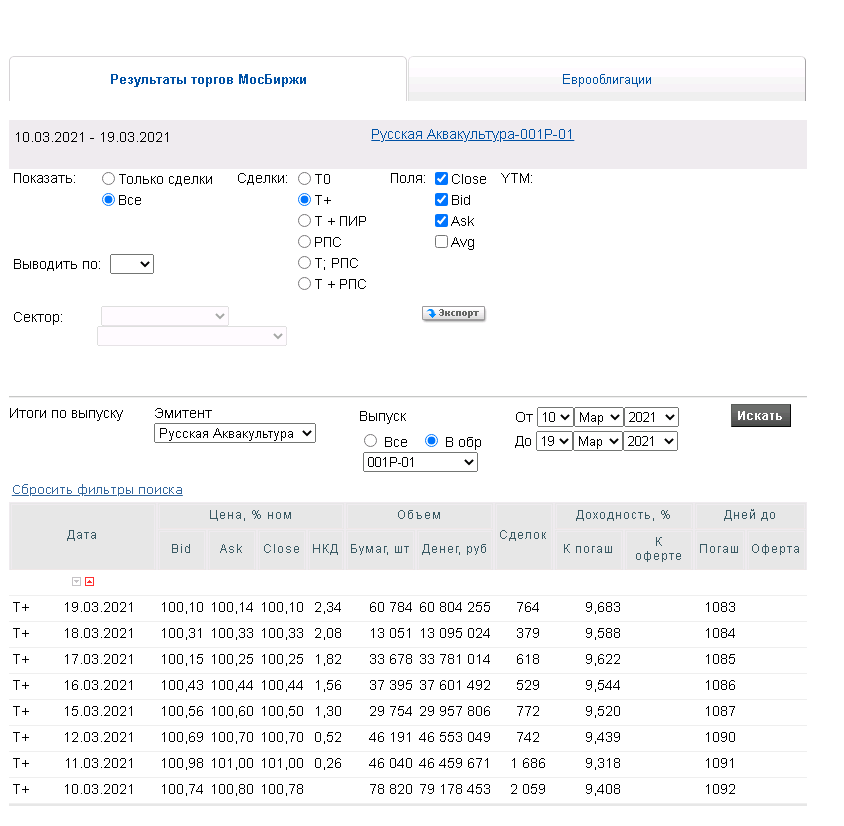Click the volume value 60 804 255
This screenshot has width=844, height=826.
pyautogui.click(x=455, y=608)
